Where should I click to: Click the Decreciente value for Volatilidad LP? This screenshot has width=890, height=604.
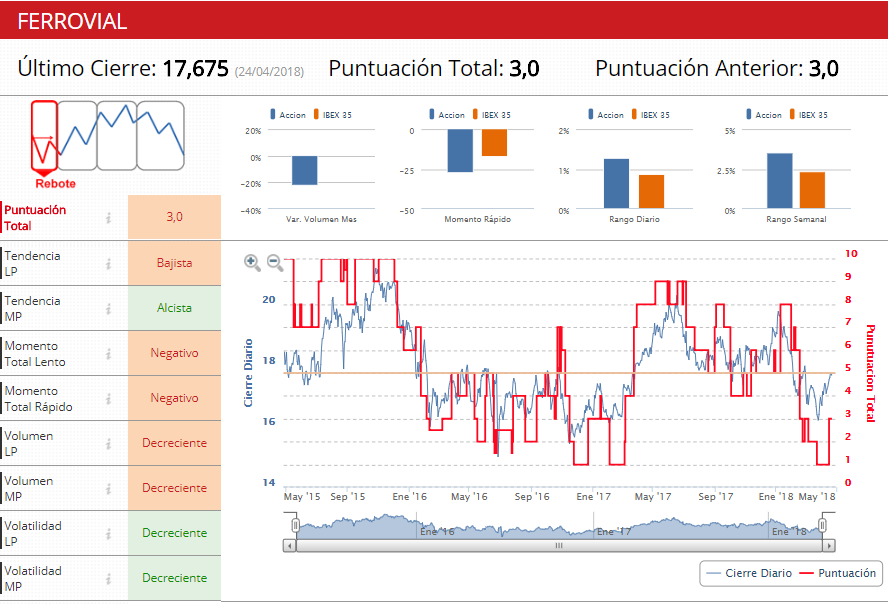[174, 533]
